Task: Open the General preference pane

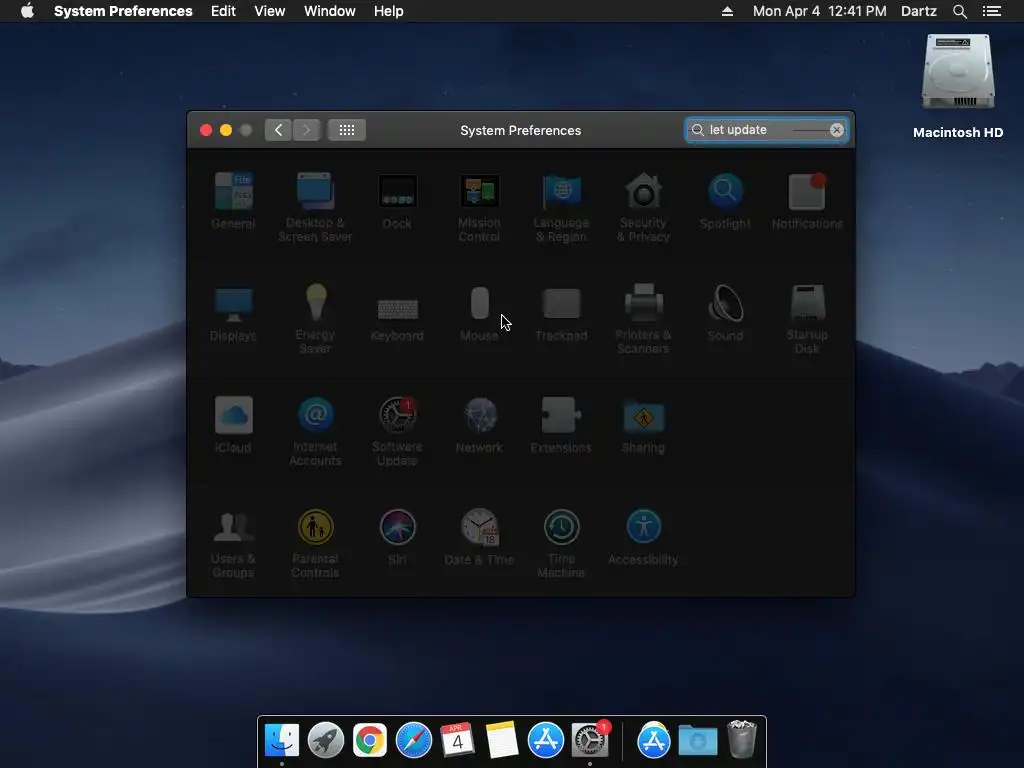Action: 233,200
